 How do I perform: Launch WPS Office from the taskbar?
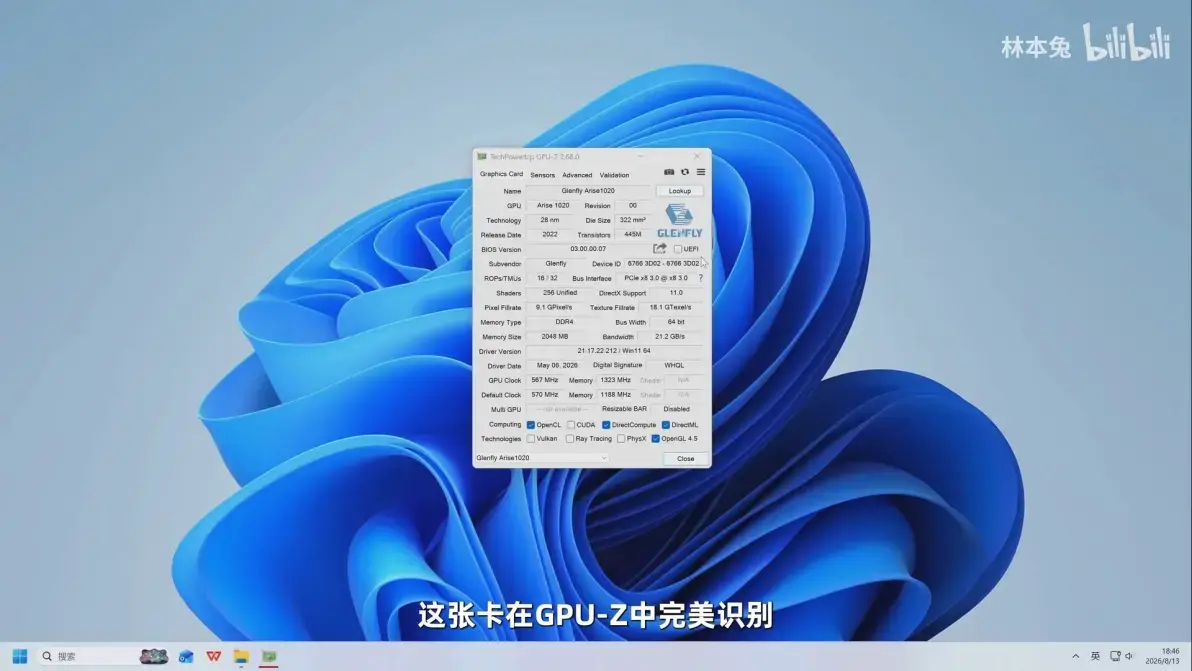tap(214, 656)
